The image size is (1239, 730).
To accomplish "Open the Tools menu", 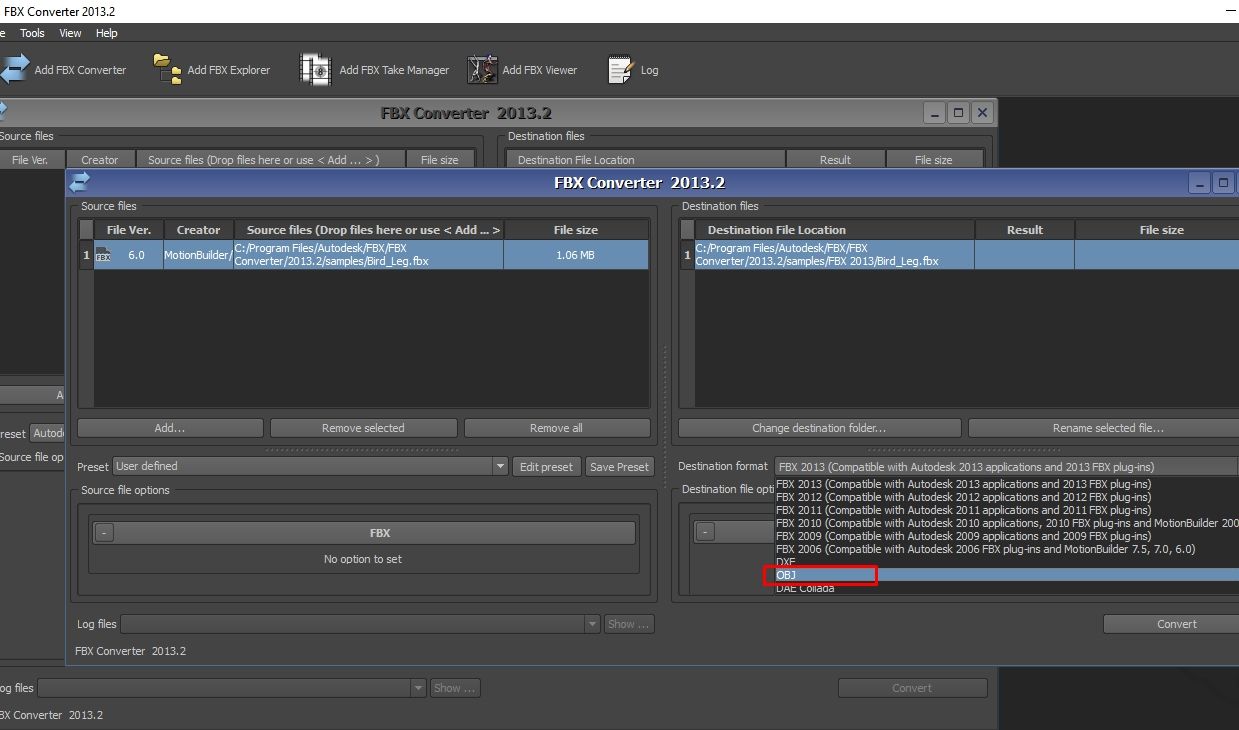I will [32, 32].
